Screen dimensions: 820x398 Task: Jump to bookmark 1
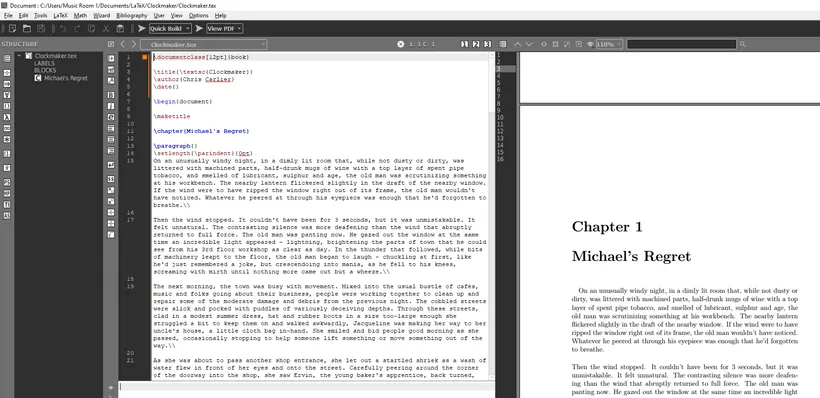[464, 44]
